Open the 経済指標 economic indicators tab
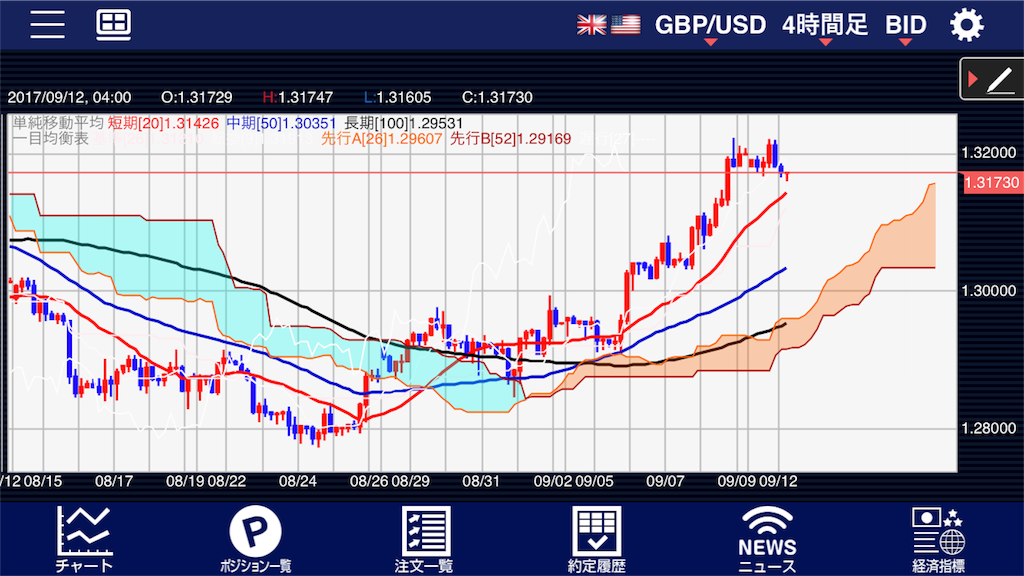 (938, 539)
